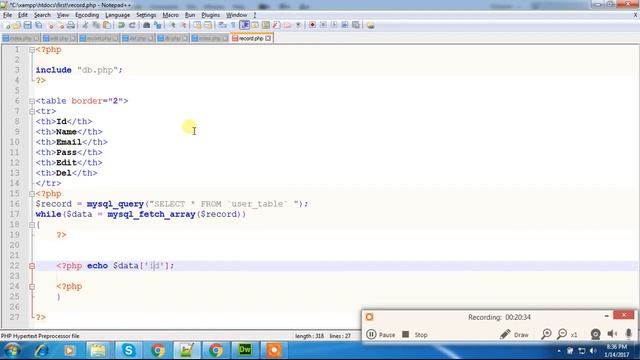This screenshot has width=640, height=360.
Task: Click the Save All toolbar icon
Action: 38,25
